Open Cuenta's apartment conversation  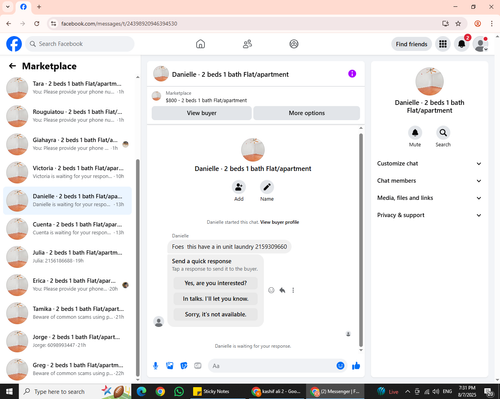(x=67, y=228)
